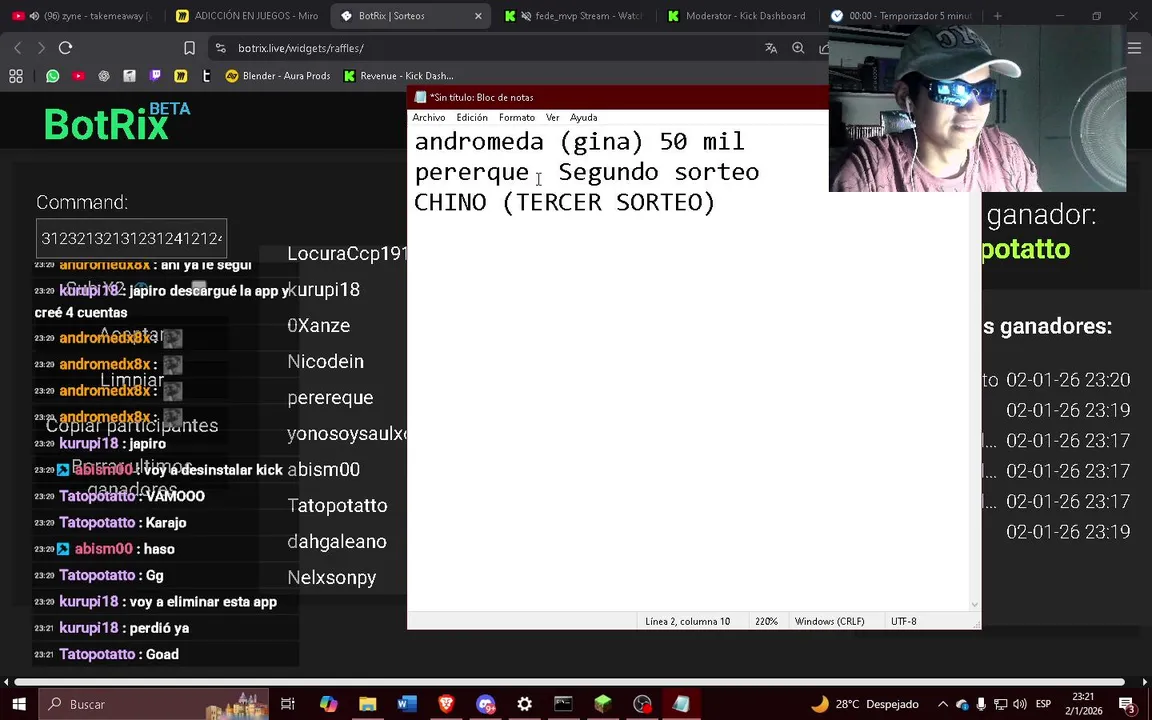Screen dimensions: 1152x720
Task: Select participant dahgaleano in the list
Action: (x=336, y=541)
